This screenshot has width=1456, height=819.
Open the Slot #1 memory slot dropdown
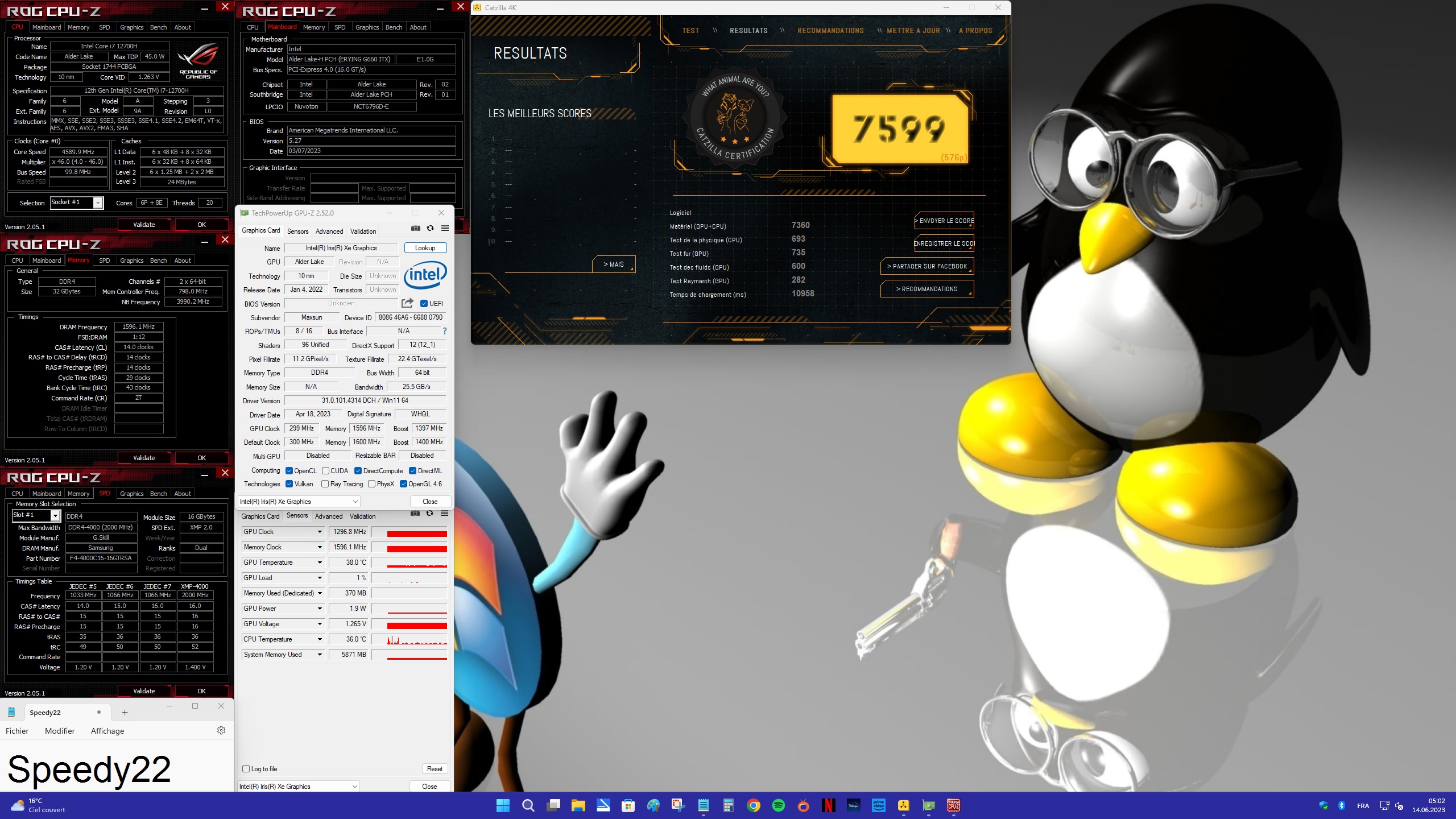coord(36,515)
